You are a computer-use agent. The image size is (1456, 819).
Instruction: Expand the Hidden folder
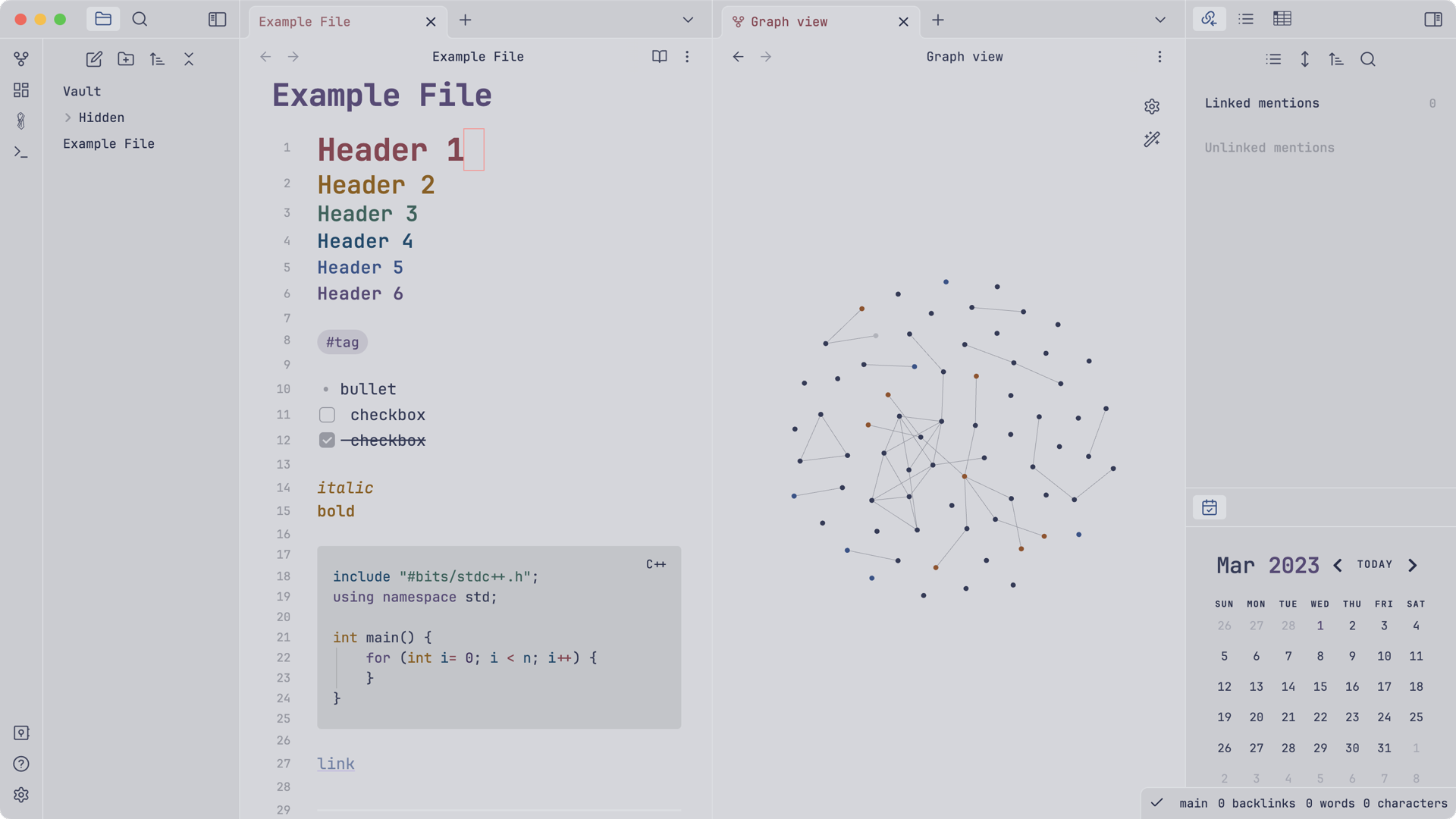[67, 118]
